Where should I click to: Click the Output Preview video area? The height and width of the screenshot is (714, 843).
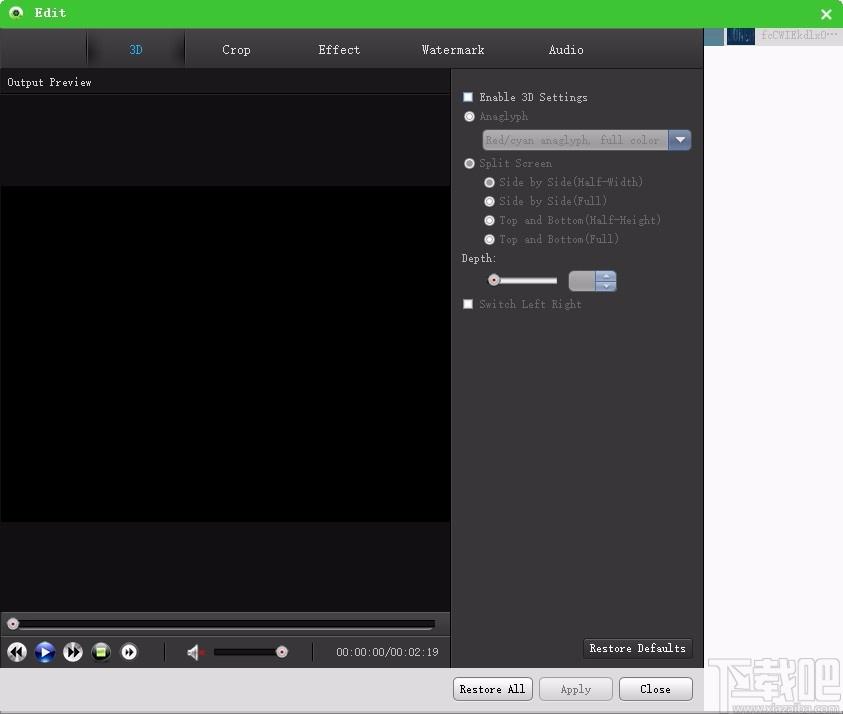(x=225, y=354)
